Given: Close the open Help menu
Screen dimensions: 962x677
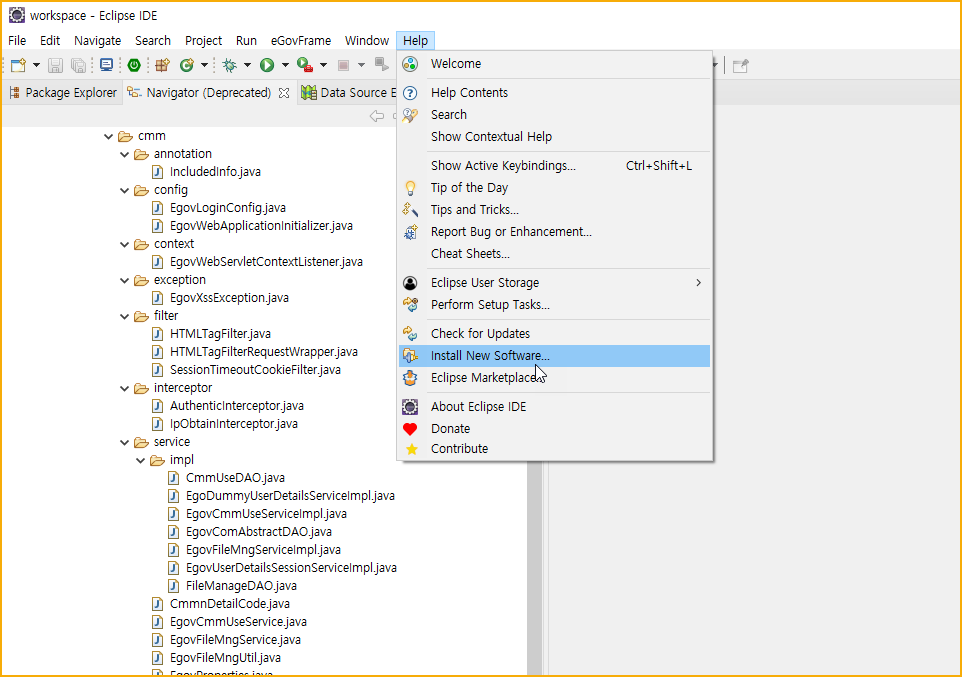Looking at the screenshot, I should (x=415, y=41).
